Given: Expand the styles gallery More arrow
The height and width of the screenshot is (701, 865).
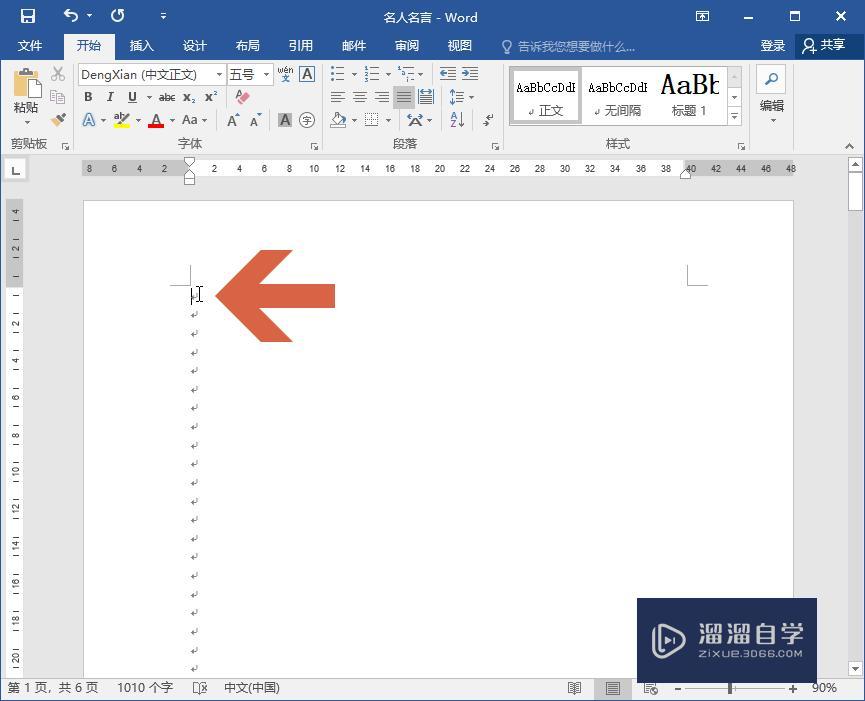Looking at the screenshot, I should pos(734,117).
